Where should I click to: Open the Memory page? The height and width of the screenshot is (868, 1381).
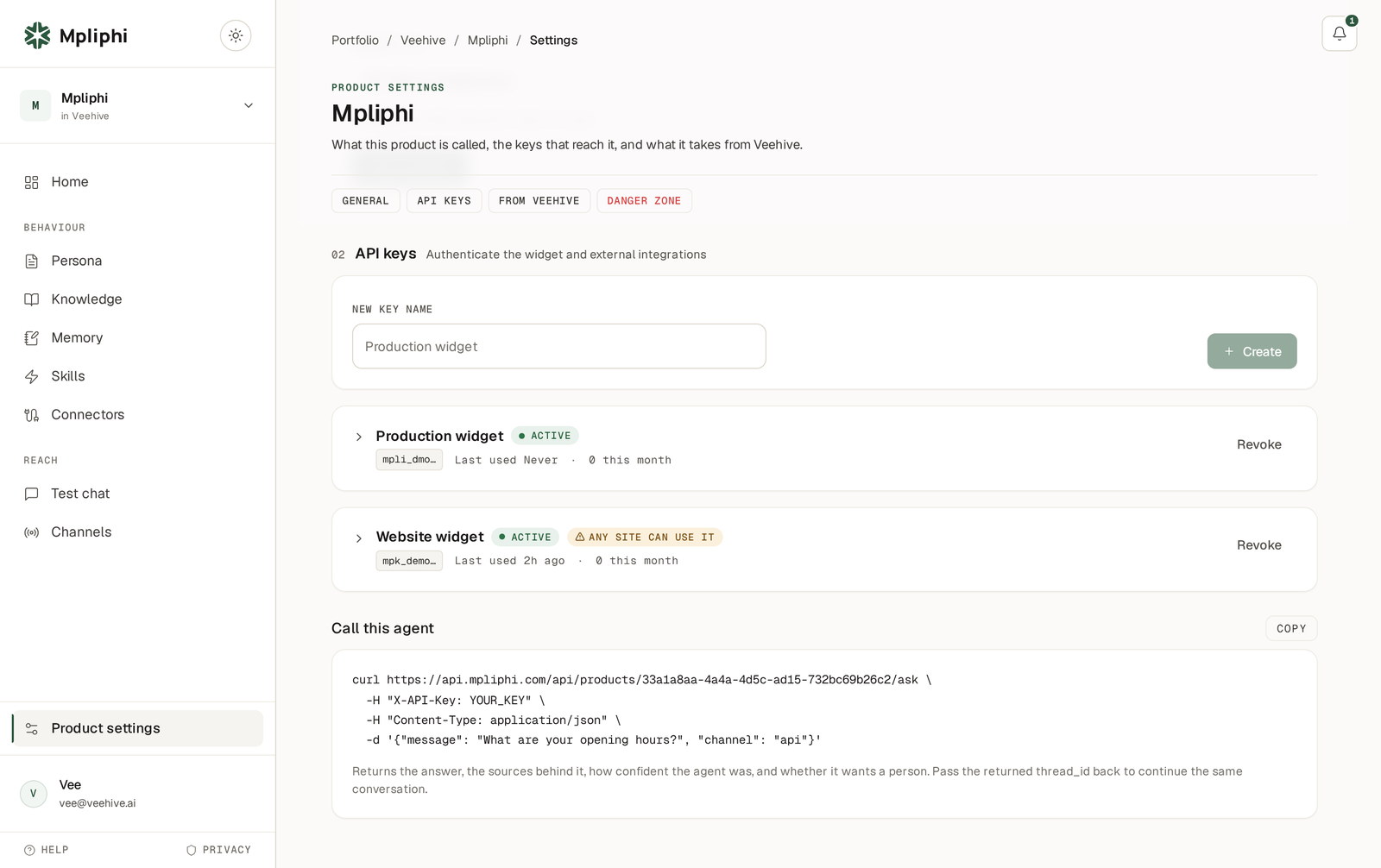137,337
